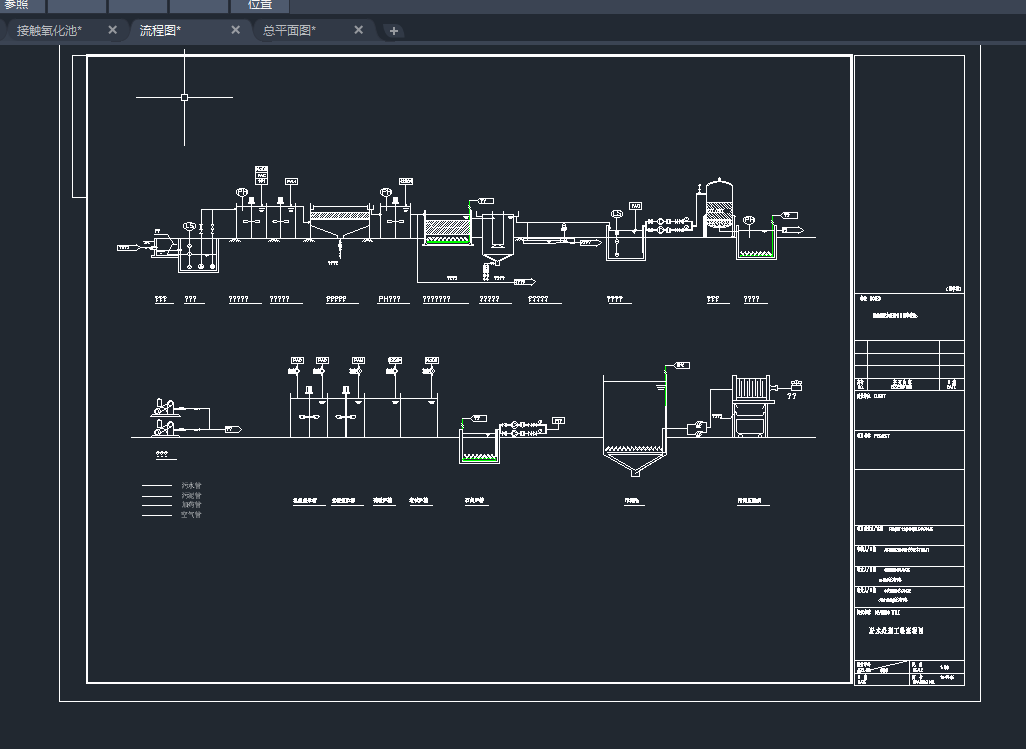Click the 加药管 legend label

[191, 504]
